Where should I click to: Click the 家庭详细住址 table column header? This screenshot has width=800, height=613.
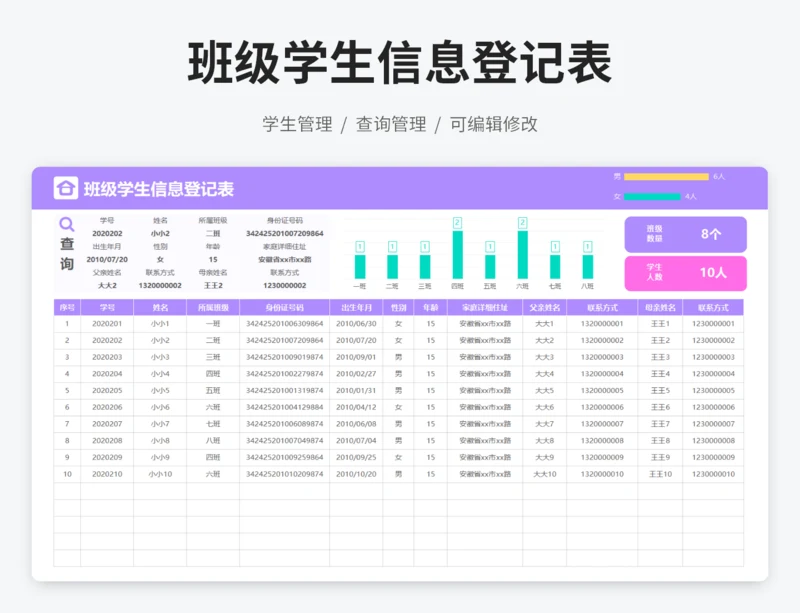point(485,308)
